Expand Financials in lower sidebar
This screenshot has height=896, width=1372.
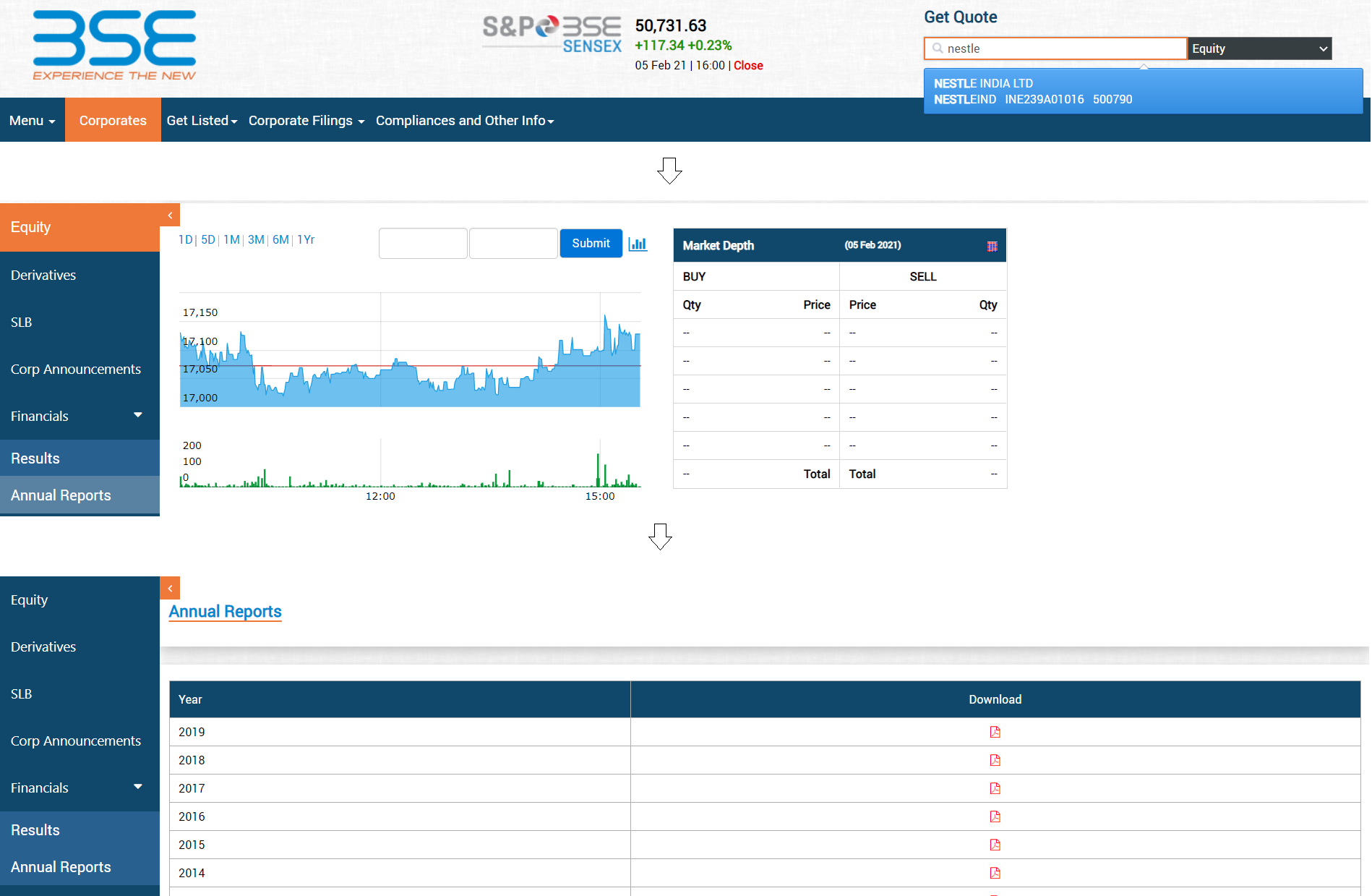pyautogui.click(x=80, y=788)
